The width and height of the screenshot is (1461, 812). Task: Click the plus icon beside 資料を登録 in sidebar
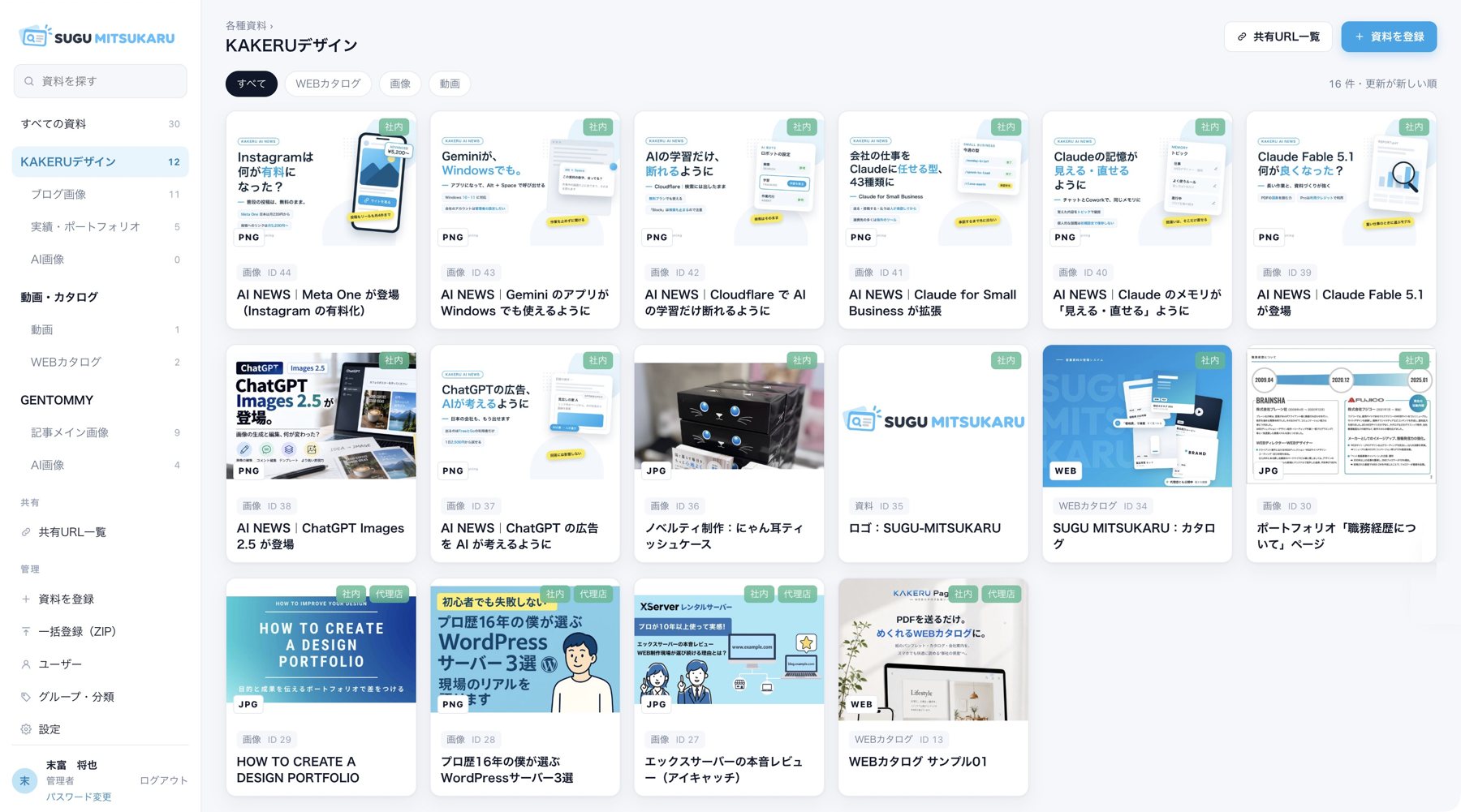26,599
